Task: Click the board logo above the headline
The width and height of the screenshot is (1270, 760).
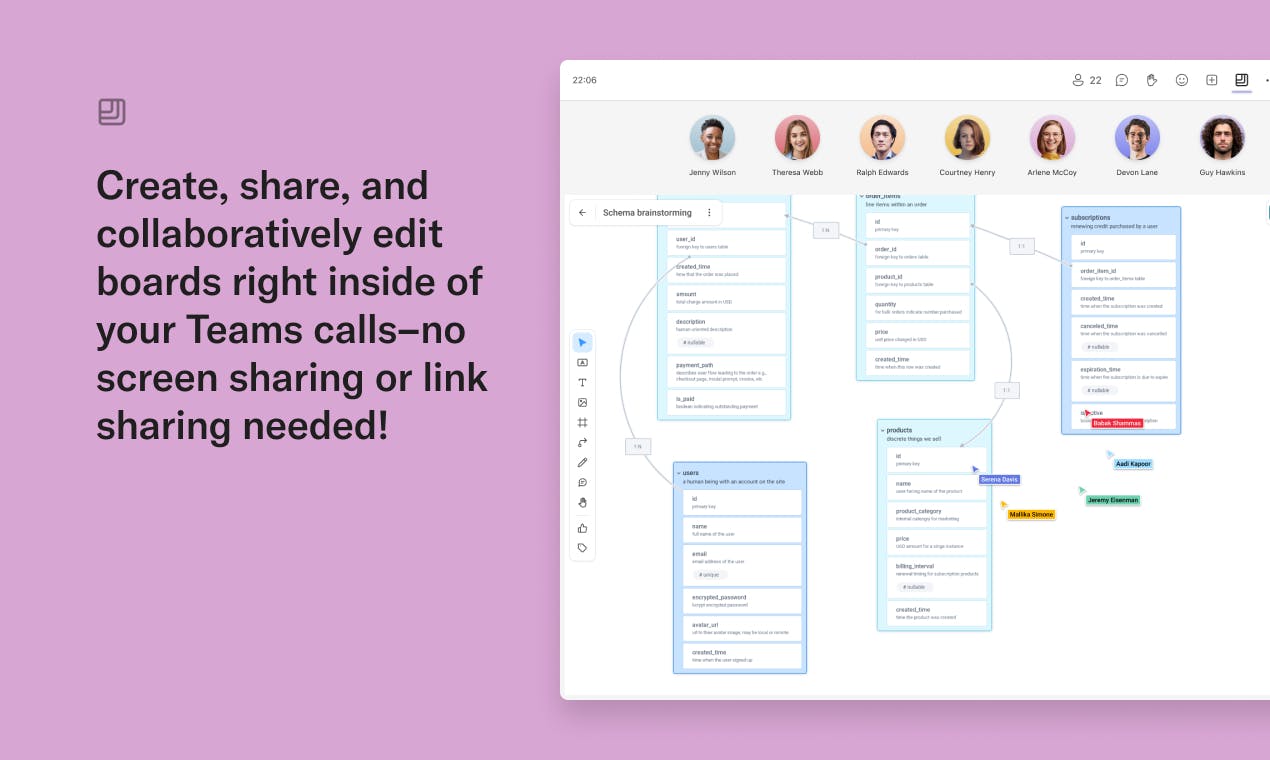Action: [112, 112]
